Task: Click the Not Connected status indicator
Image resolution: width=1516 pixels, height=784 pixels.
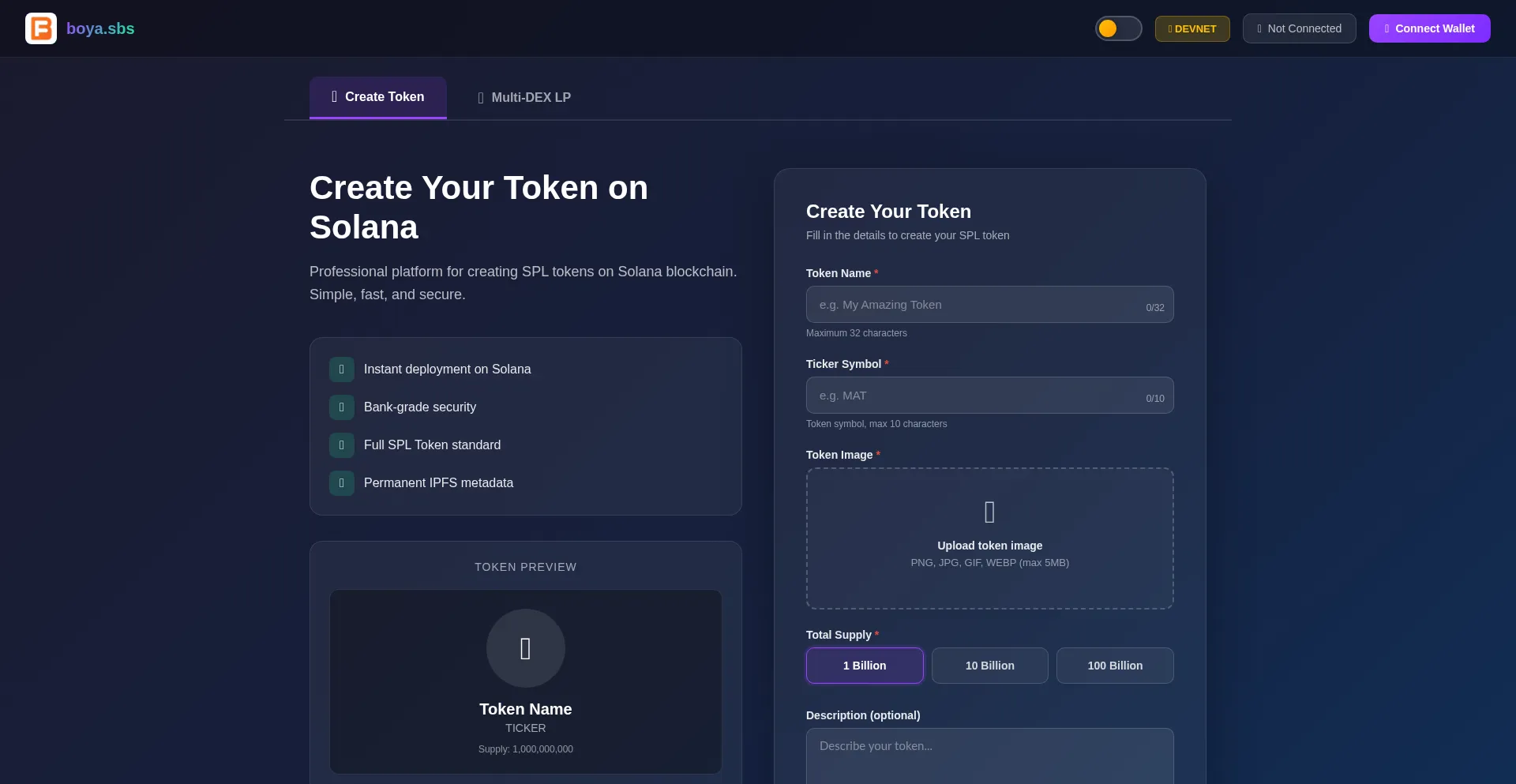Action: coord(1299,28)
